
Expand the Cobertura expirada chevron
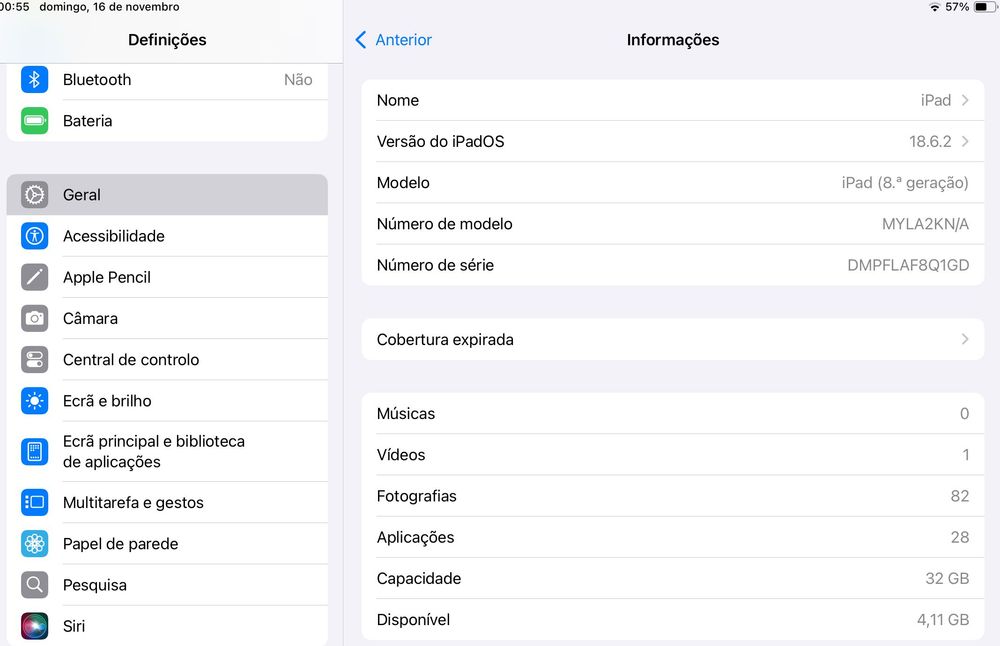pyautogui.click(x=965, y=339)
